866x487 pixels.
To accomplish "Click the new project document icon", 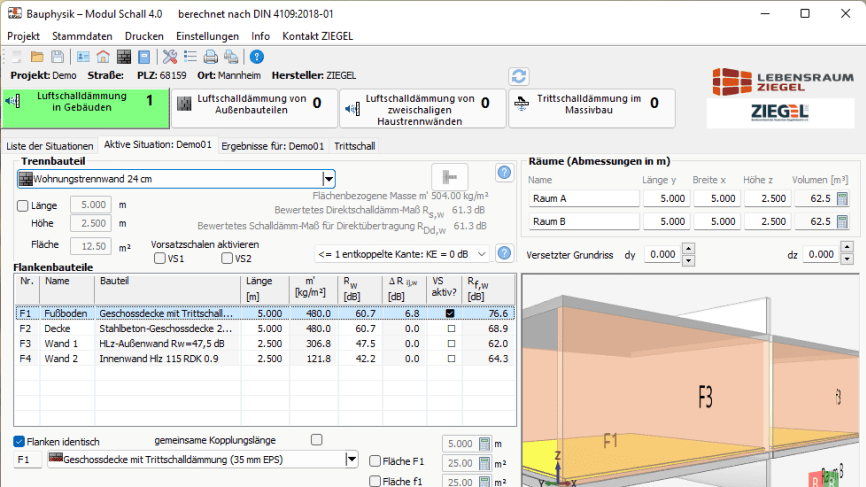I will coord(16,57).
